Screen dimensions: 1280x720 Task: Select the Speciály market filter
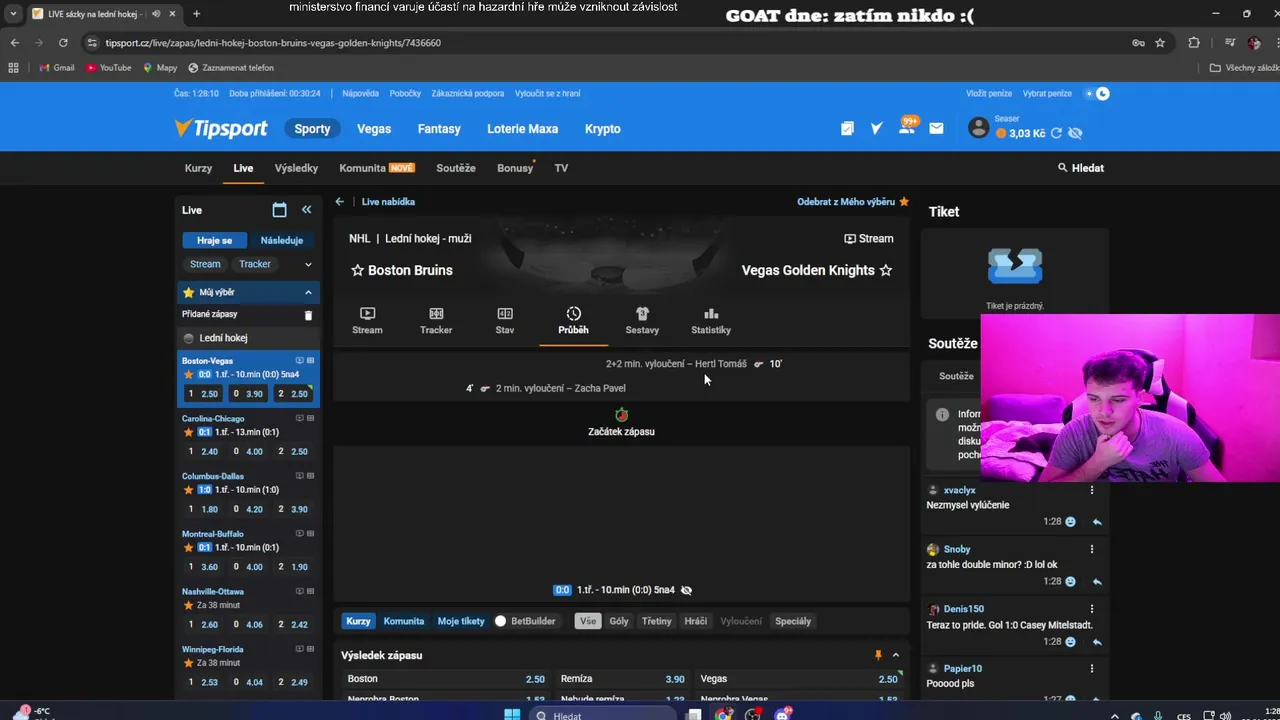pyautogui.click(x=793, y=621)
